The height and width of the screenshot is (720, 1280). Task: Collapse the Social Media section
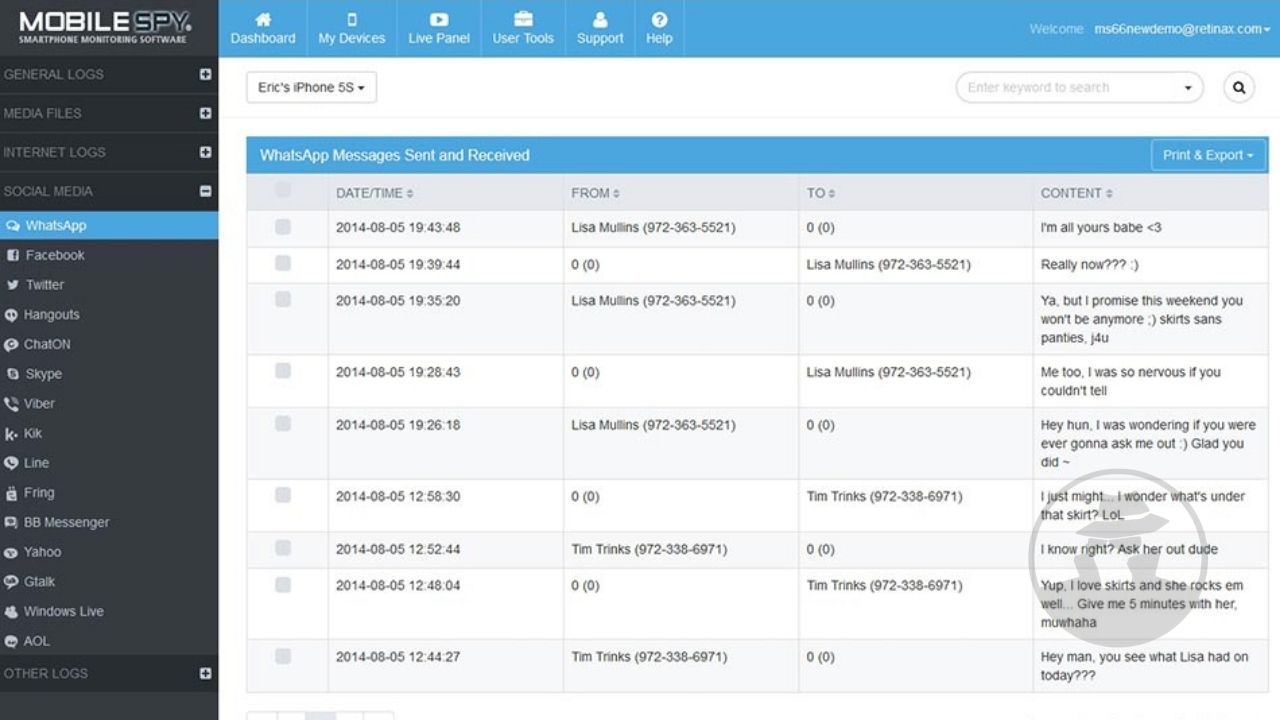coord(206,191)
